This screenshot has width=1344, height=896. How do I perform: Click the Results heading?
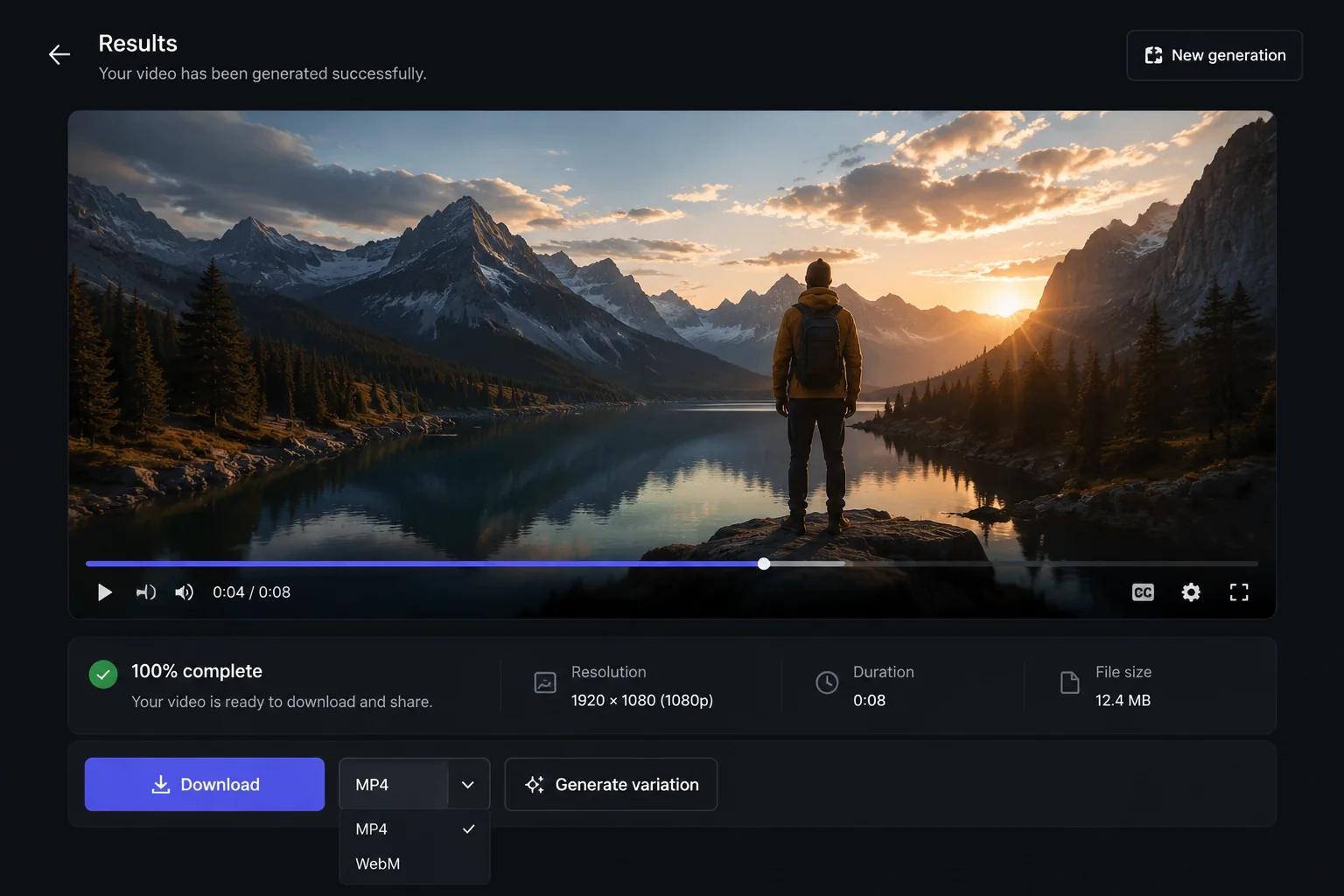click(x=137, y=43)
